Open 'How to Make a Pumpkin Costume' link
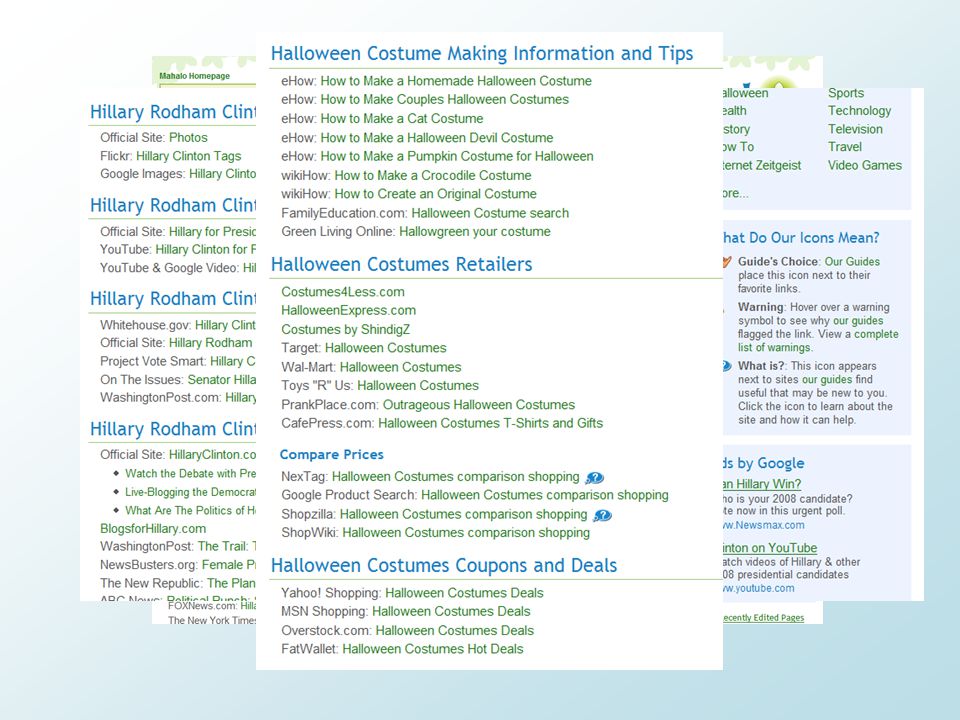 (457, 156)
